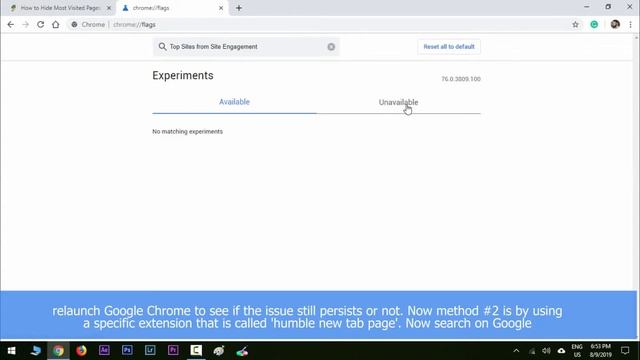Image resolution: width=640 pixels, height=360 pixels.
Task: Launch Firefox from the taskbar
Action: click(81, 351)
